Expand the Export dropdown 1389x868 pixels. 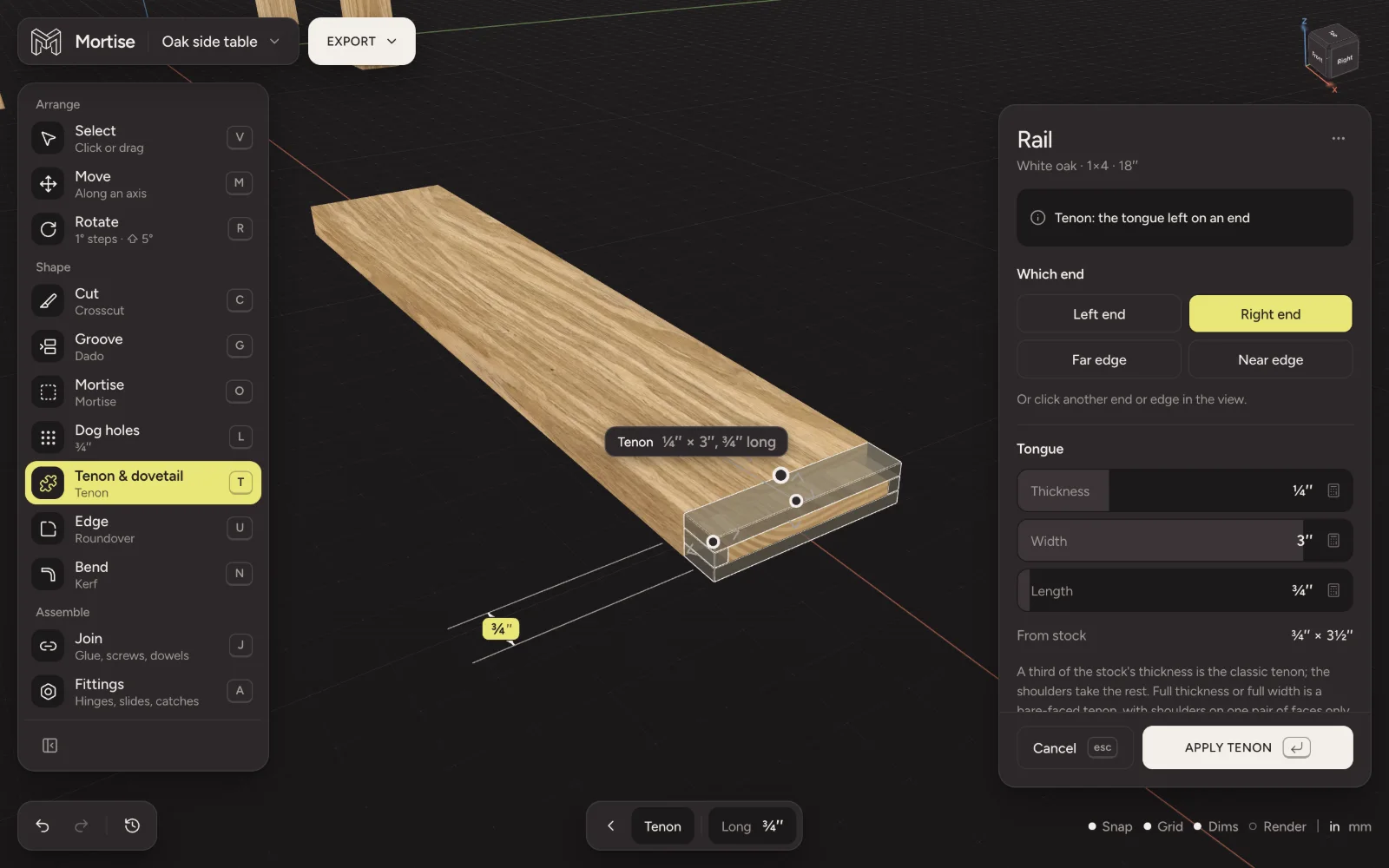coord(362,42)
